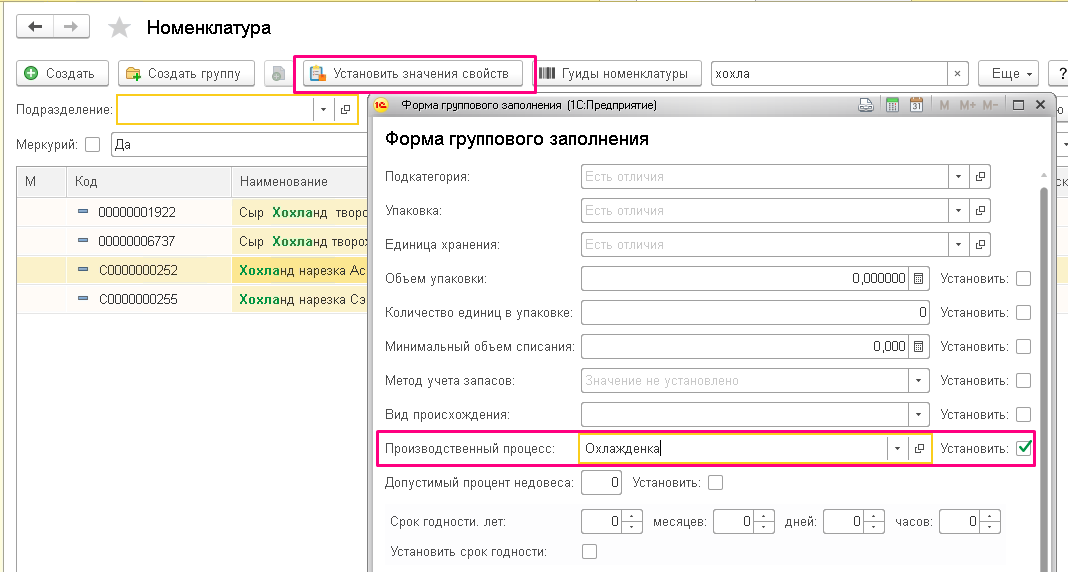The height and width of the screenshot is (572, 1068).
Task: Click the Хохланд нарезка Сэ item name
Action: 302,299
